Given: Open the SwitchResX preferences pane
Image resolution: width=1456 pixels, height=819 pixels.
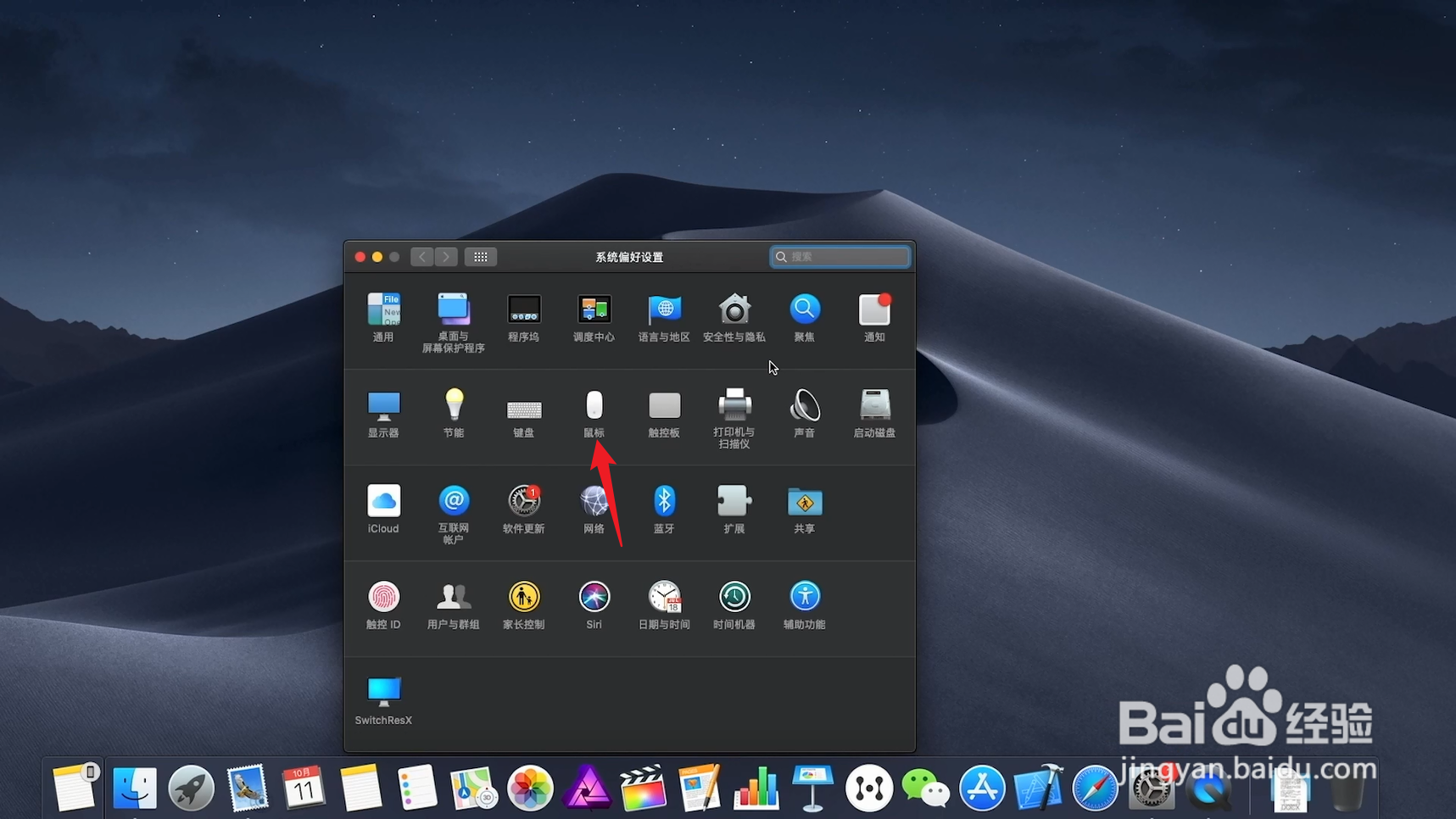Looking at the screenshot, I should click(x=383, y=700).
